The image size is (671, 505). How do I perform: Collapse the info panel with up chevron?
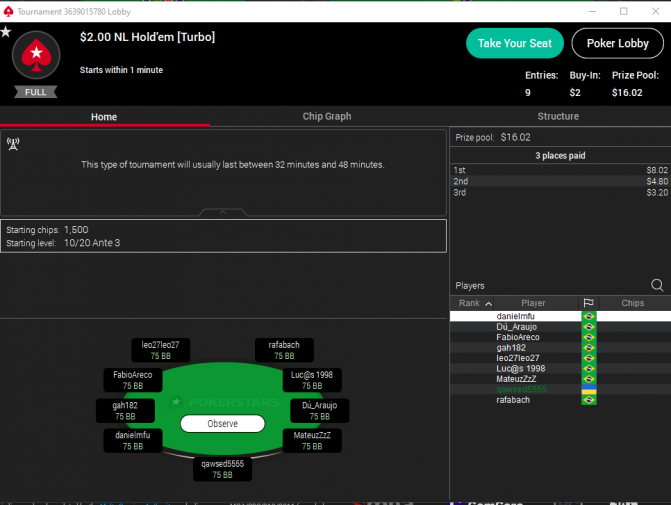tap(223, 212)
